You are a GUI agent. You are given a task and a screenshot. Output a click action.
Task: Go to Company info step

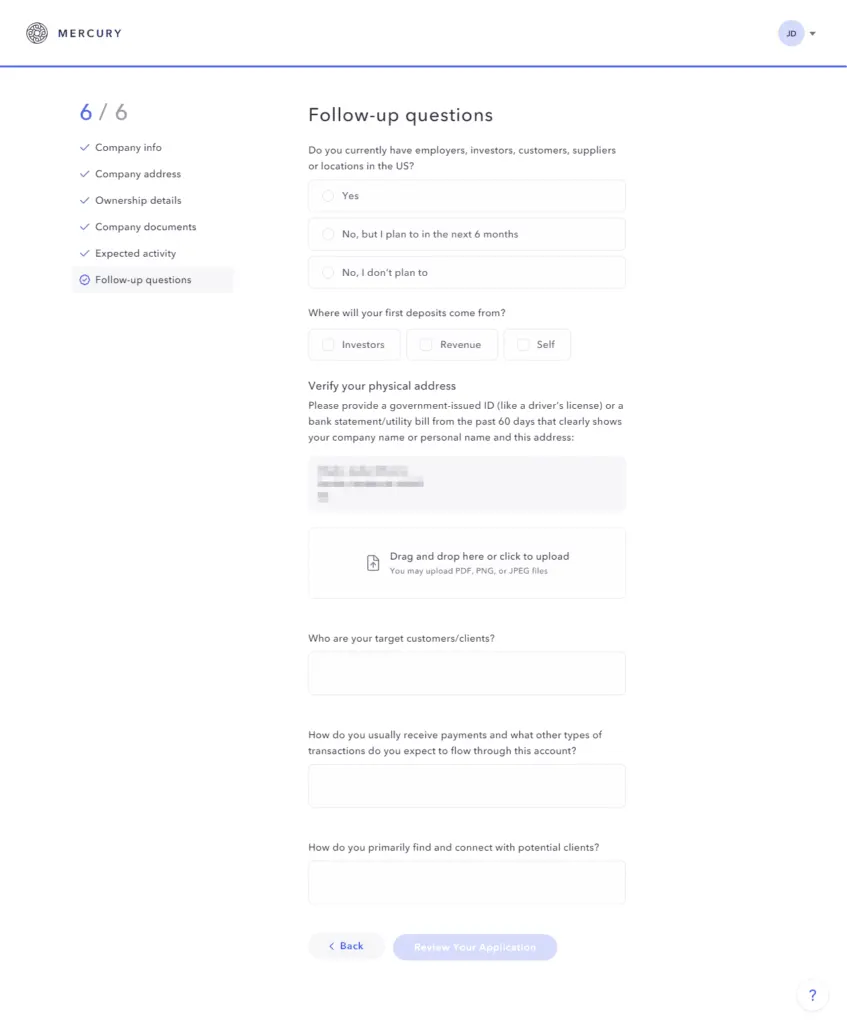click(128, 148)
